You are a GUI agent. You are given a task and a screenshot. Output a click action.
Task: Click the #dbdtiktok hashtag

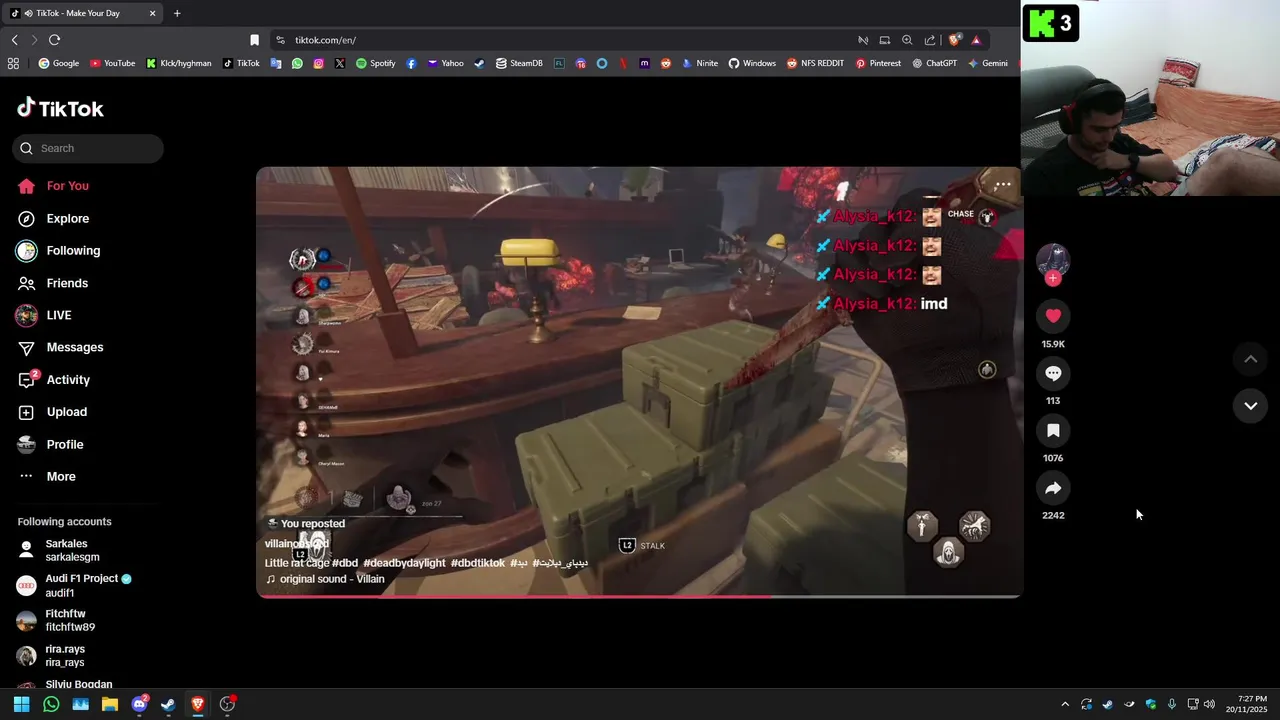click(x=478, y=563)
